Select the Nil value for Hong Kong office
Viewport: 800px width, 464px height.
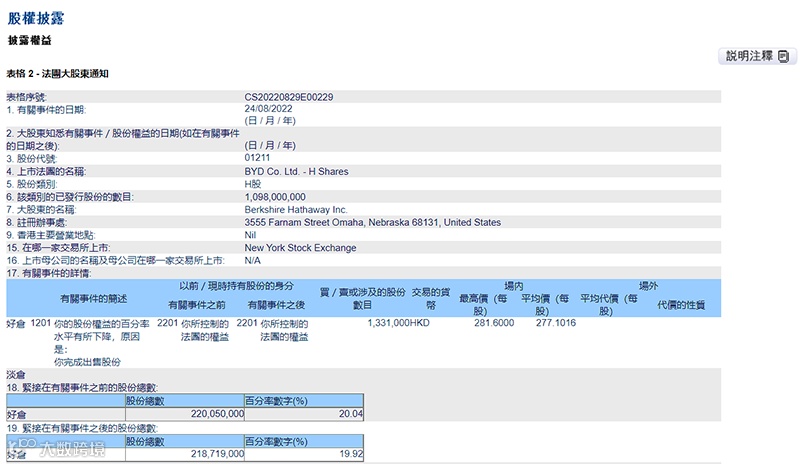pyautogui.click(x=250, y=235)
